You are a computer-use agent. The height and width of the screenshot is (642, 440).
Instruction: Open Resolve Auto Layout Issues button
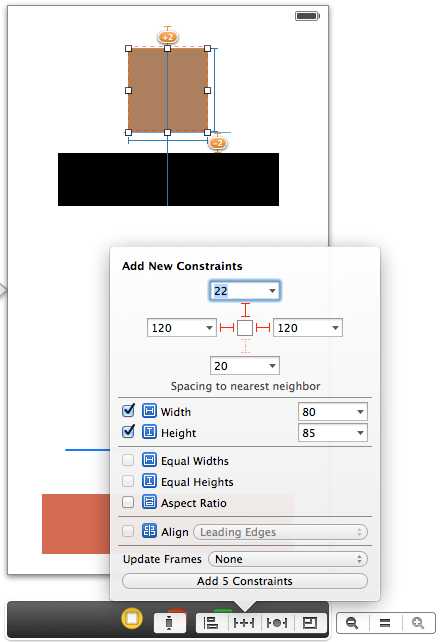pyautogui.click(x=277, y=623)
